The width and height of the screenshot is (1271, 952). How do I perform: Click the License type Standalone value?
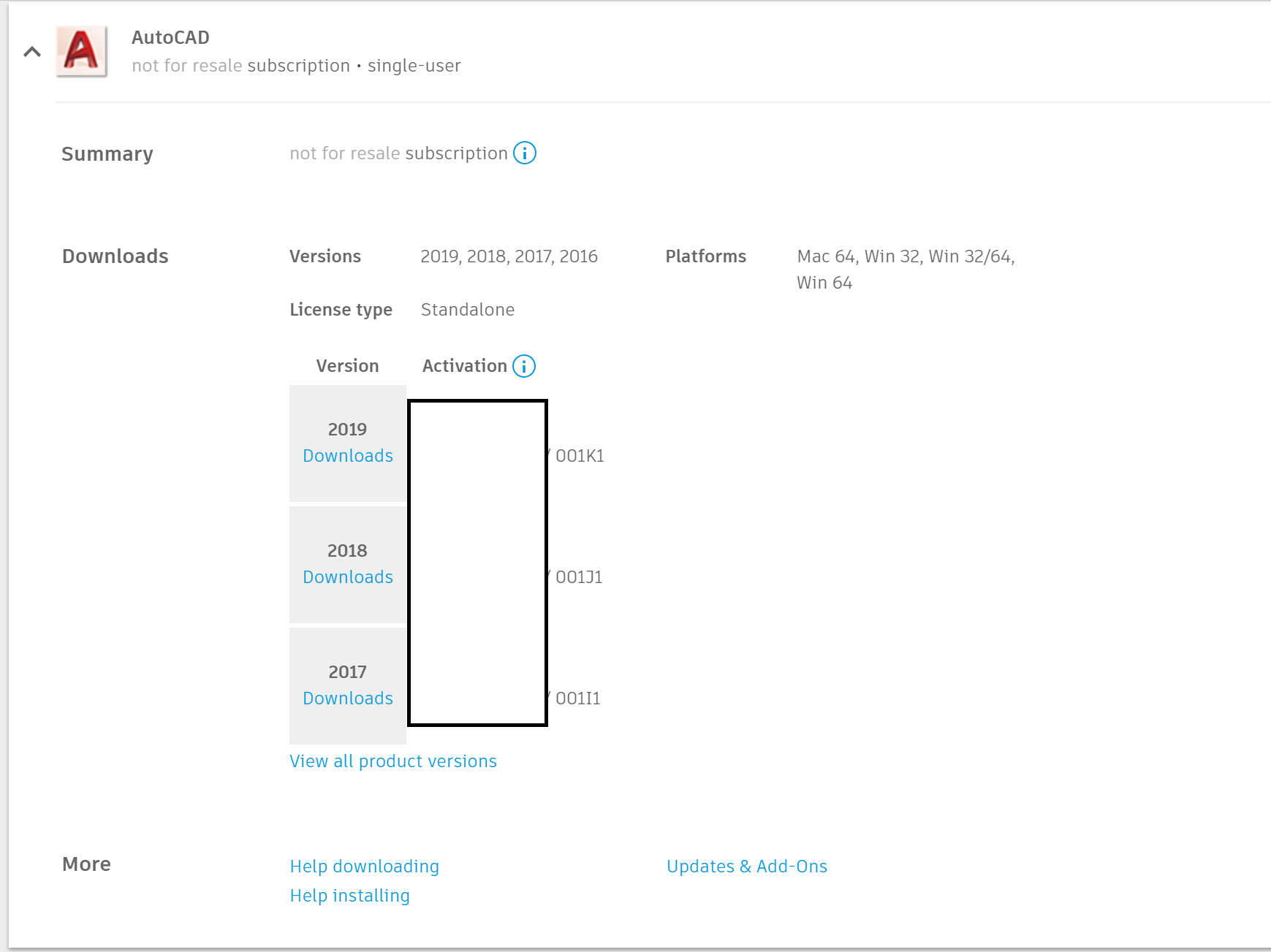467,309
